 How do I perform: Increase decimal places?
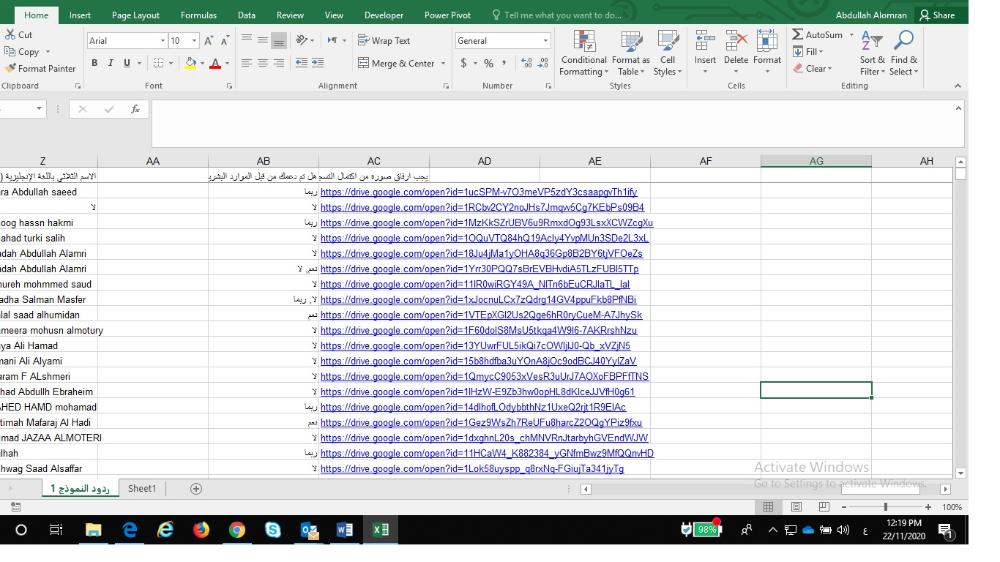[x=527, y=63]
